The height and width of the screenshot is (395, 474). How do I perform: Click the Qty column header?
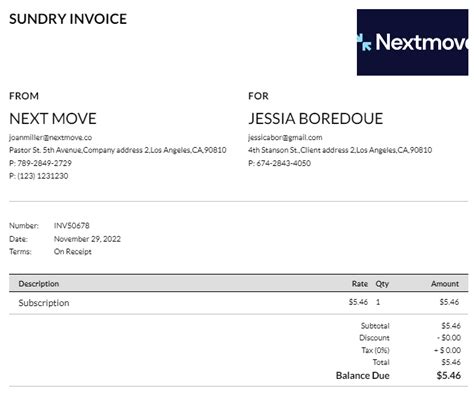tap(382, 284)
